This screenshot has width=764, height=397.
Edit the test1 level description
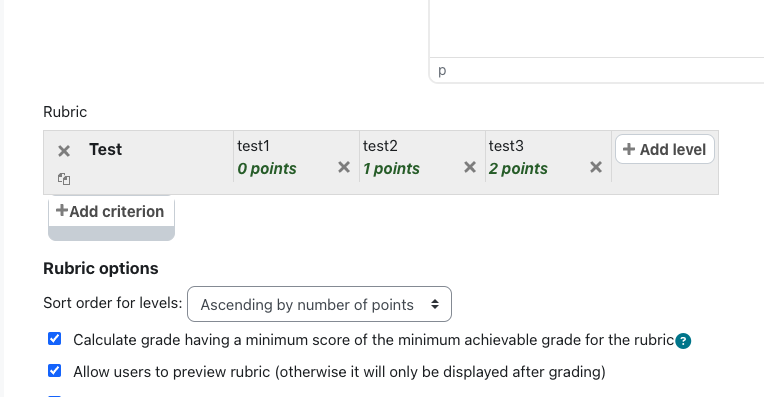click(253, 146)
